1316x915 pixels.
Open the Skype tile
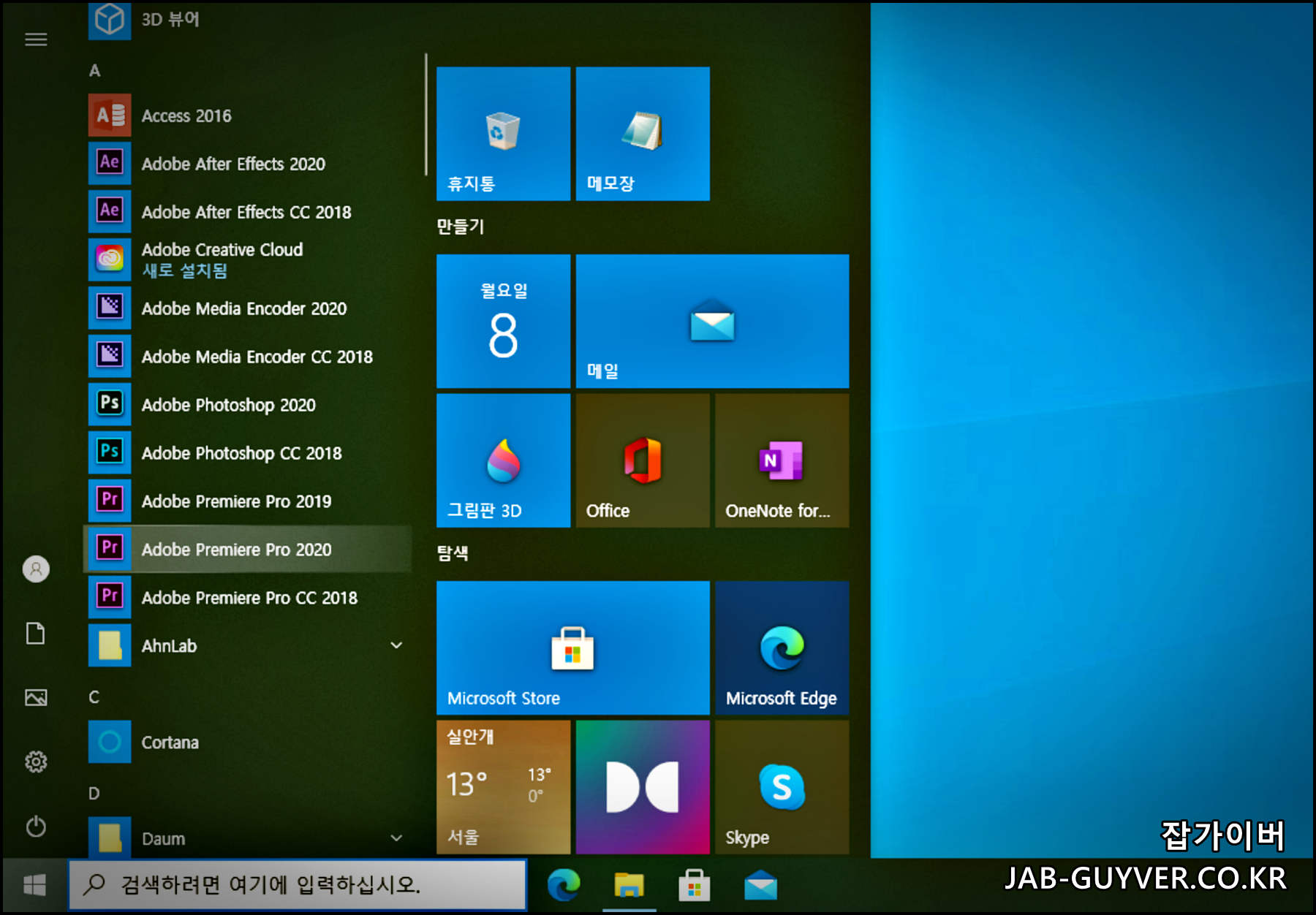(782, 787)
